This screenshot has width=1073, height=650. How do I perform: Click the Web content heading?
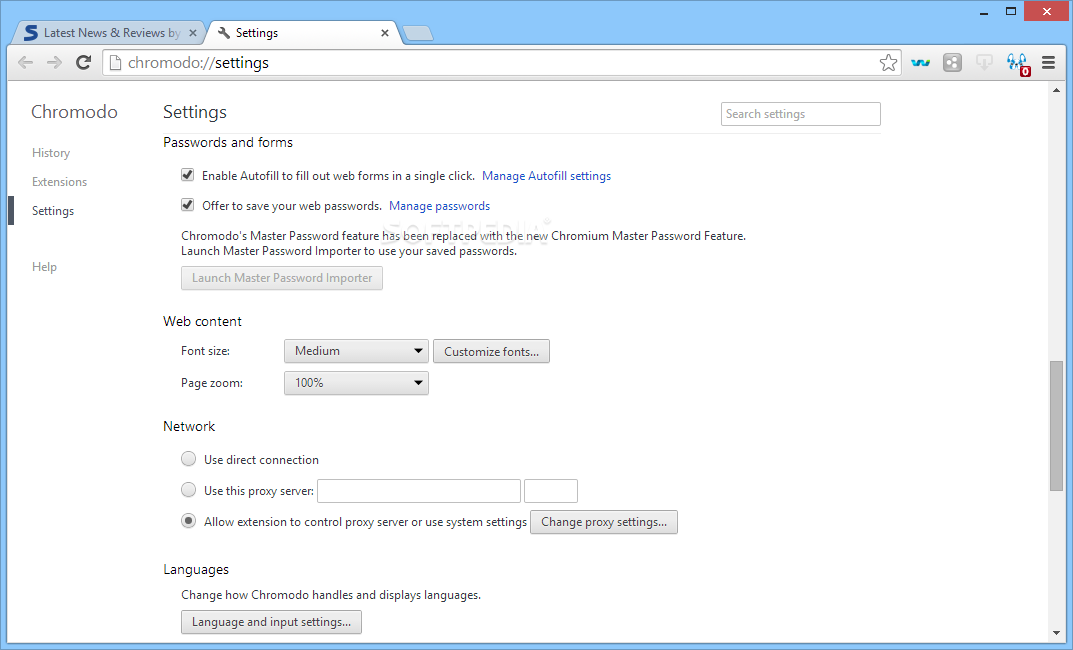(x=203, y=322)
